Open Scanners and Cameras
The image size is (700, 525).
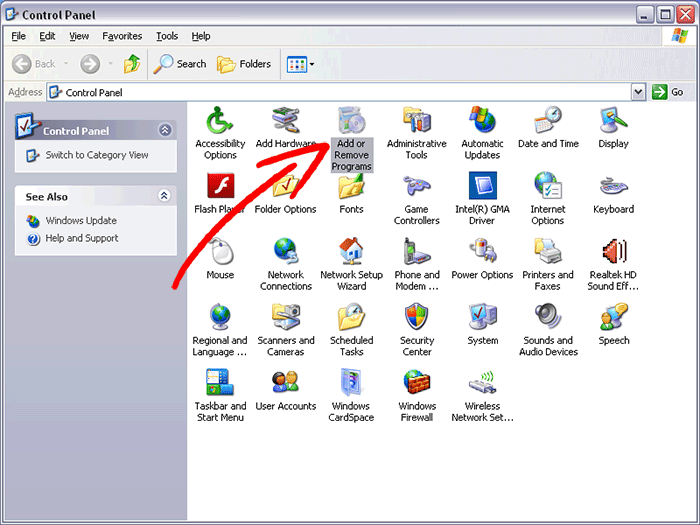(286, 330)
